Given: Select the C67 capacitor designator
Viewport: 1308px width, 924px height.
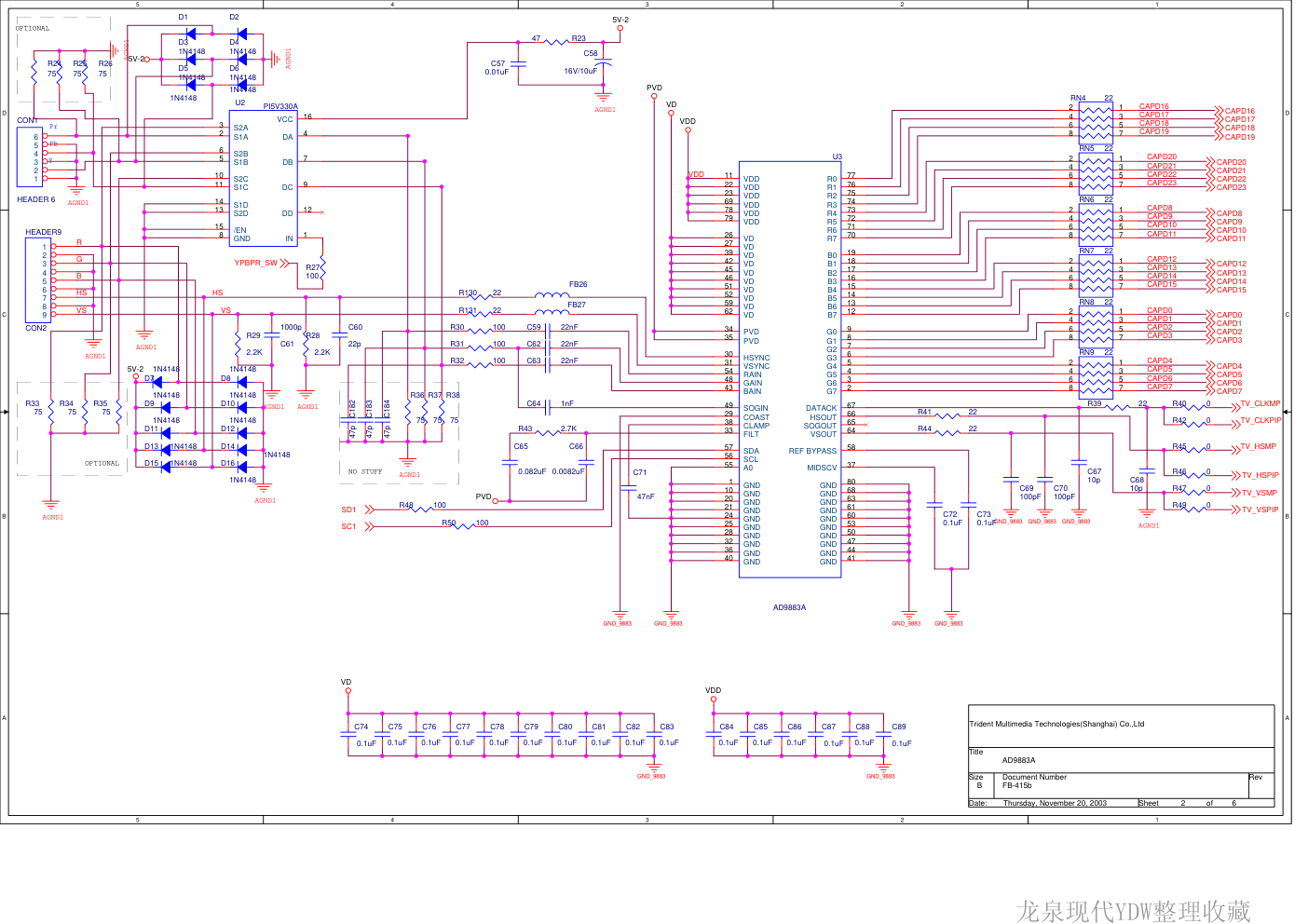Looking at the screenshot, I should (x=1094, y=471).
